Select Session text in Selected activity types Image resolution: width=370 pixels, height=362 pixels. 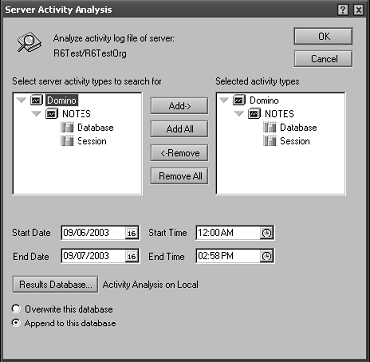tap(295, 141)
